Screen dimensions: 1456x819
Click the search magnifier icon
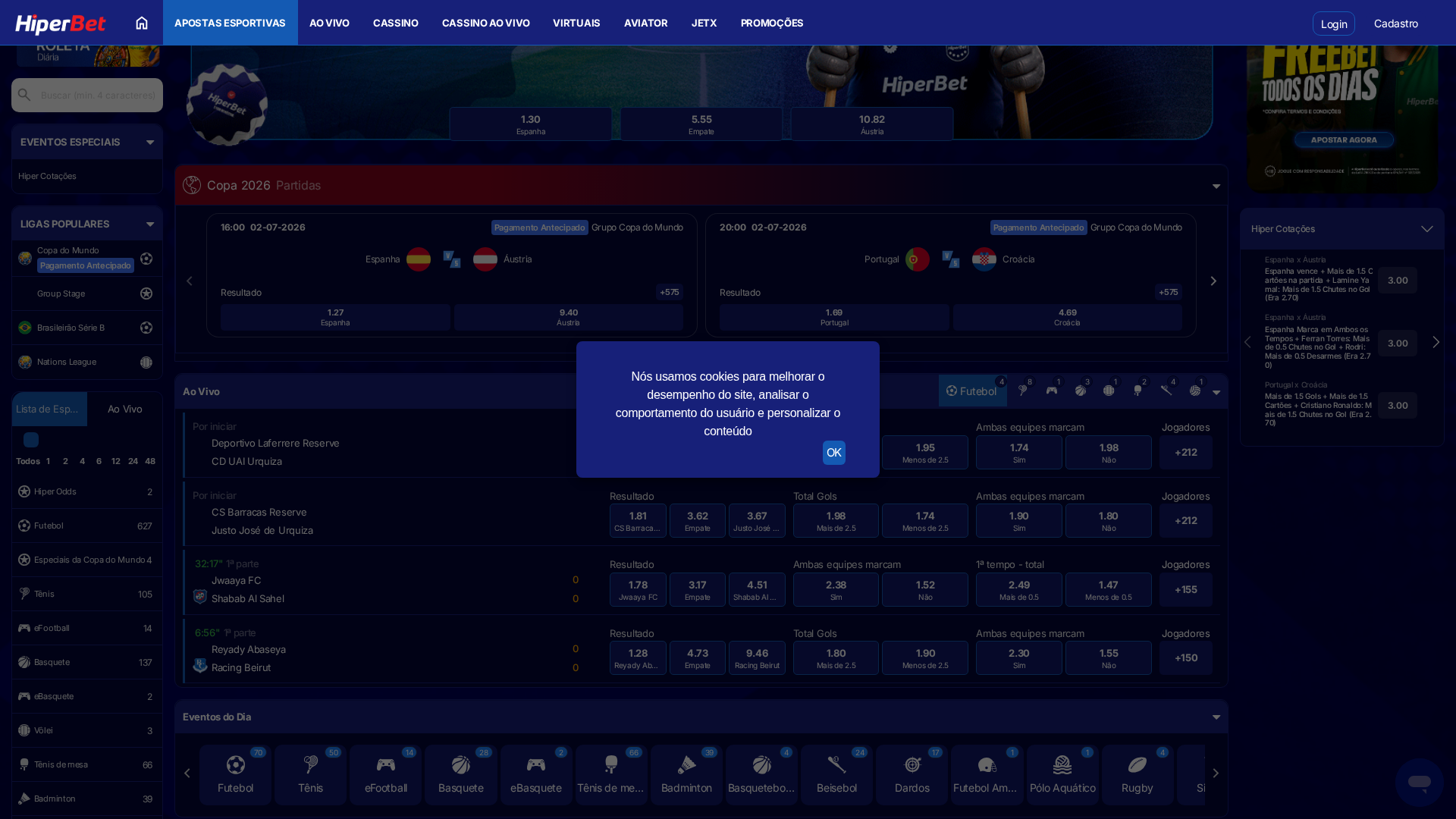click(24, 95)
